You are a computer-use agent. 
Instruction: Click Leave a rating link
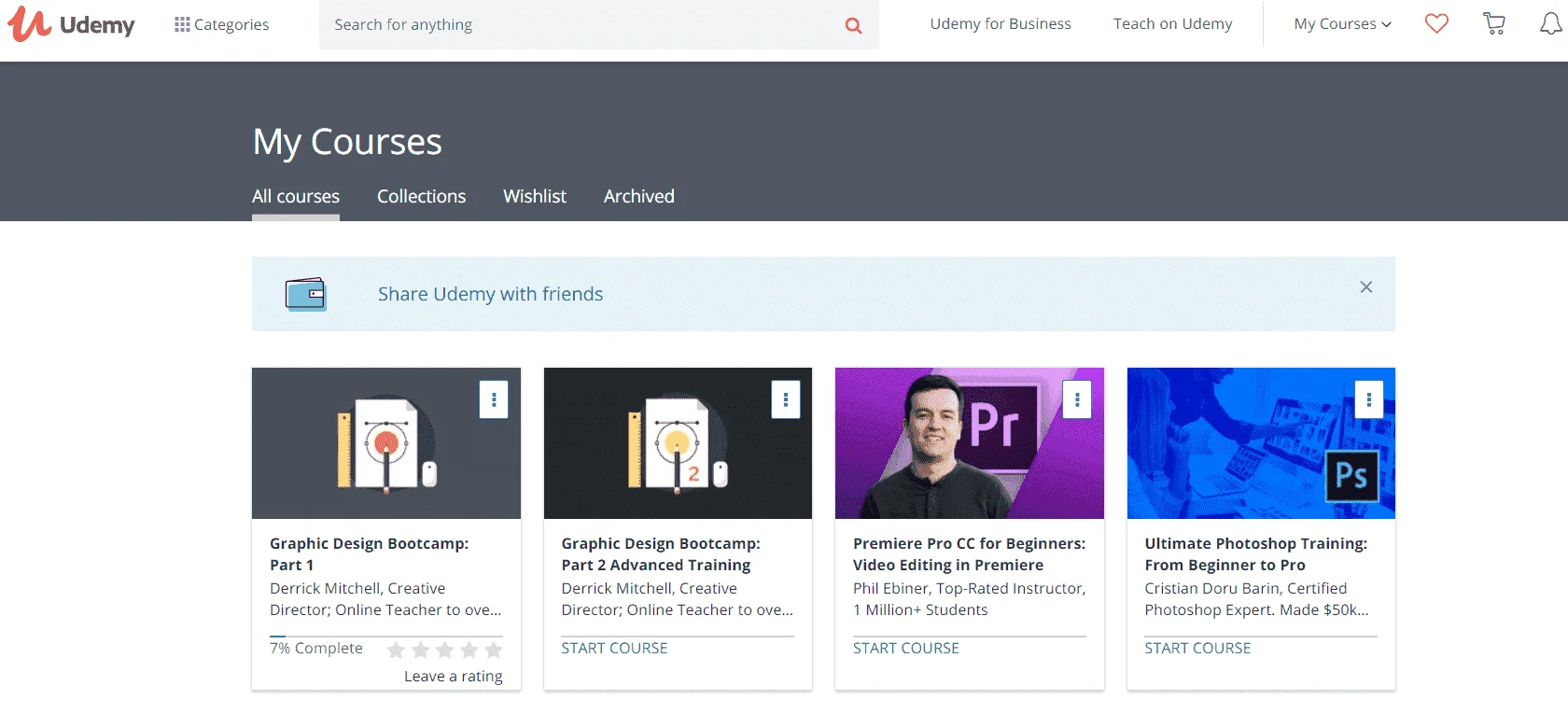click(x=453, y=676)
